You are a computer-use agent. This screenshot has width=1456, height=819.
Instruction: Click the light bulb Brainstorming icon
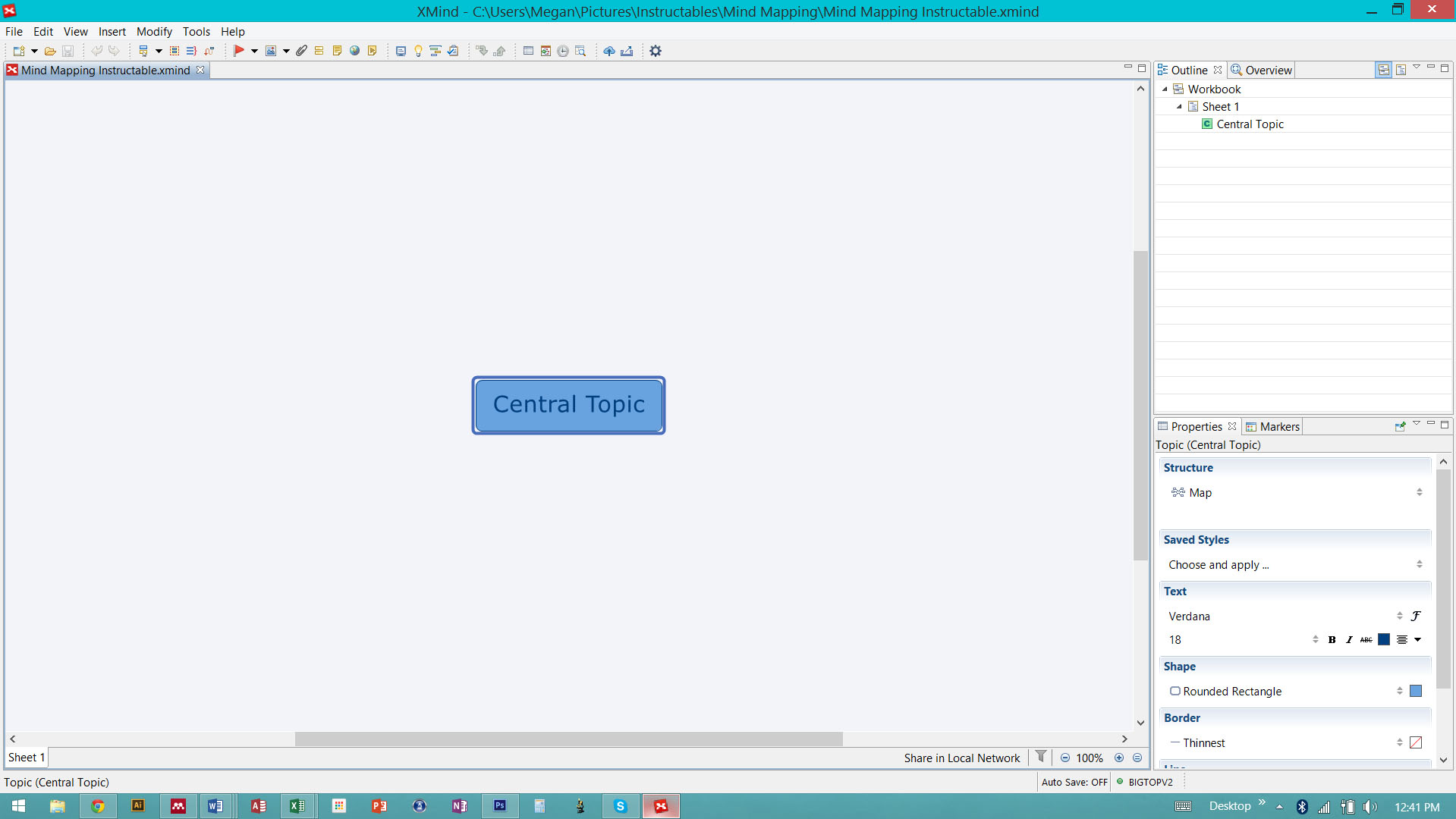pos(418,51)
